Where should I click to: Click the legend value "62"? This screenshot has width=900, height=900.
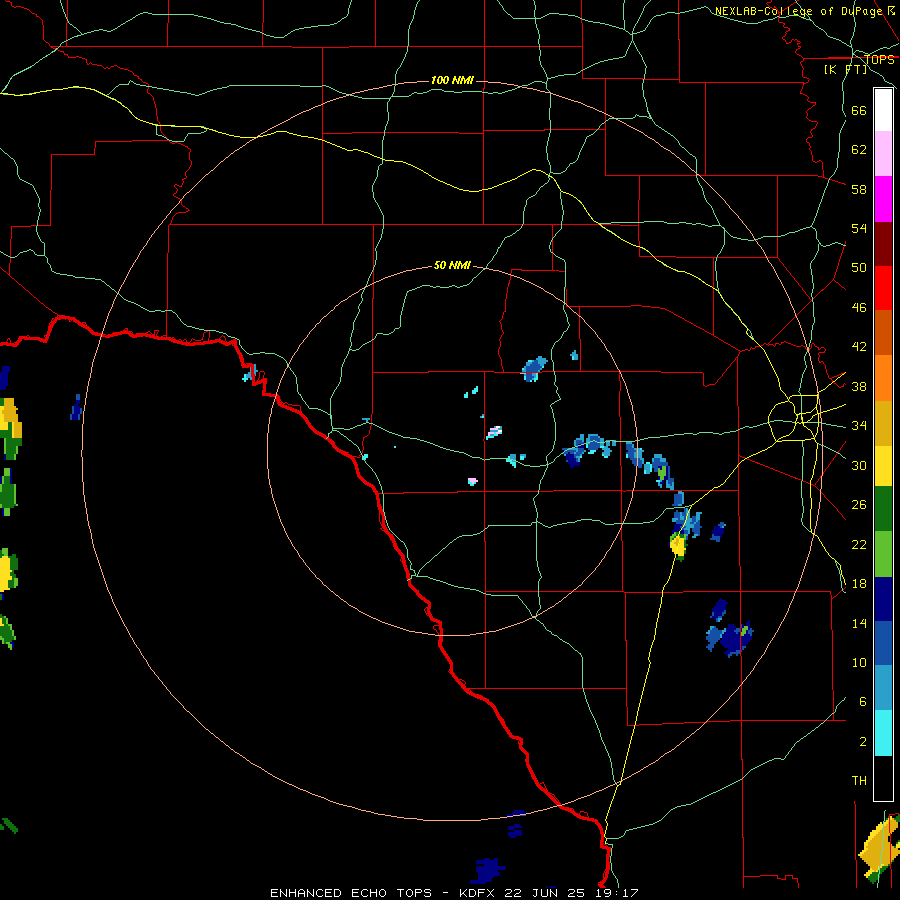pyautogui.click(x=859, y=150)
